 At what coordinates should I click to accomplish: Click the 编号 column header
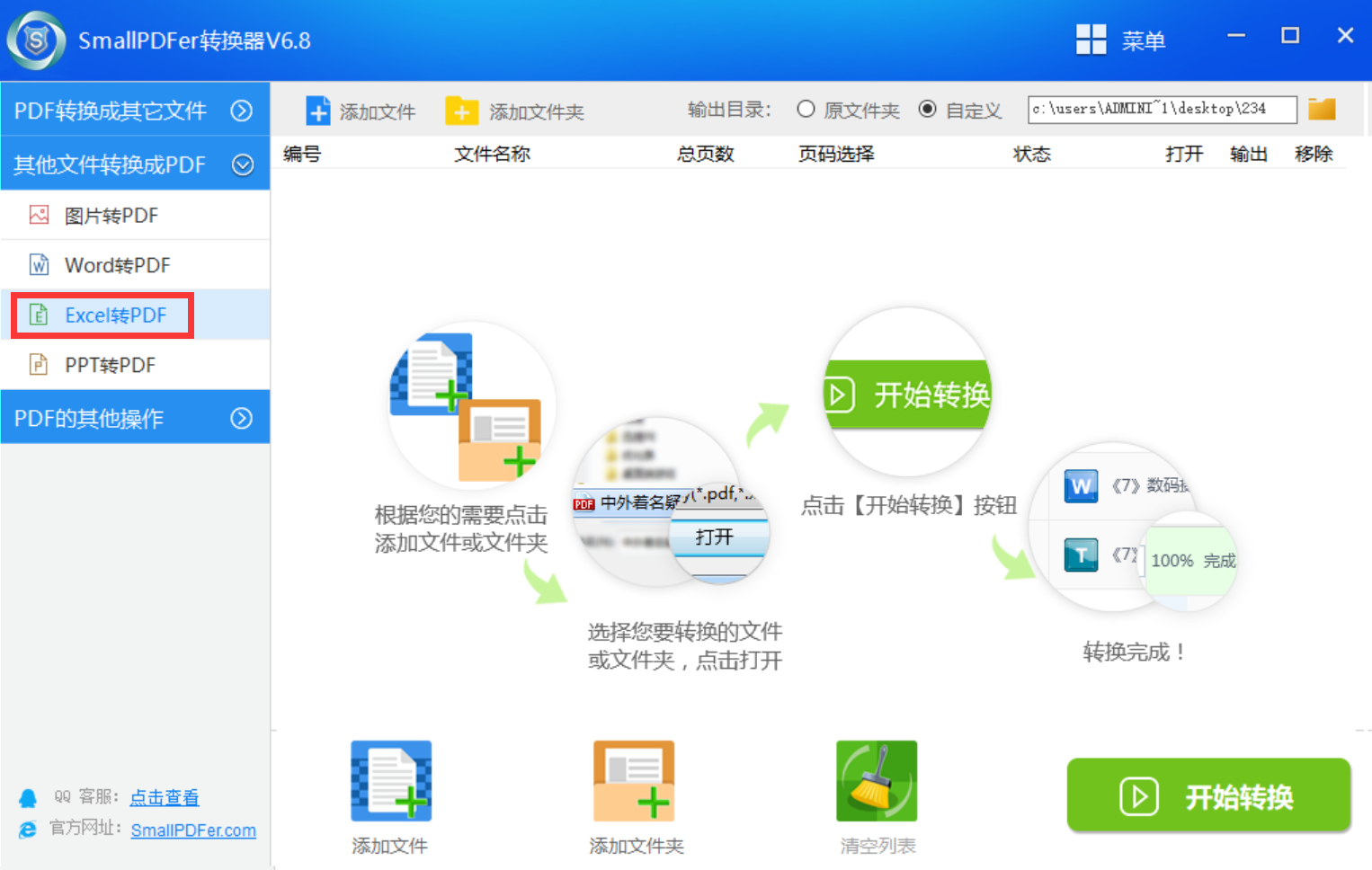coord(302,154)
